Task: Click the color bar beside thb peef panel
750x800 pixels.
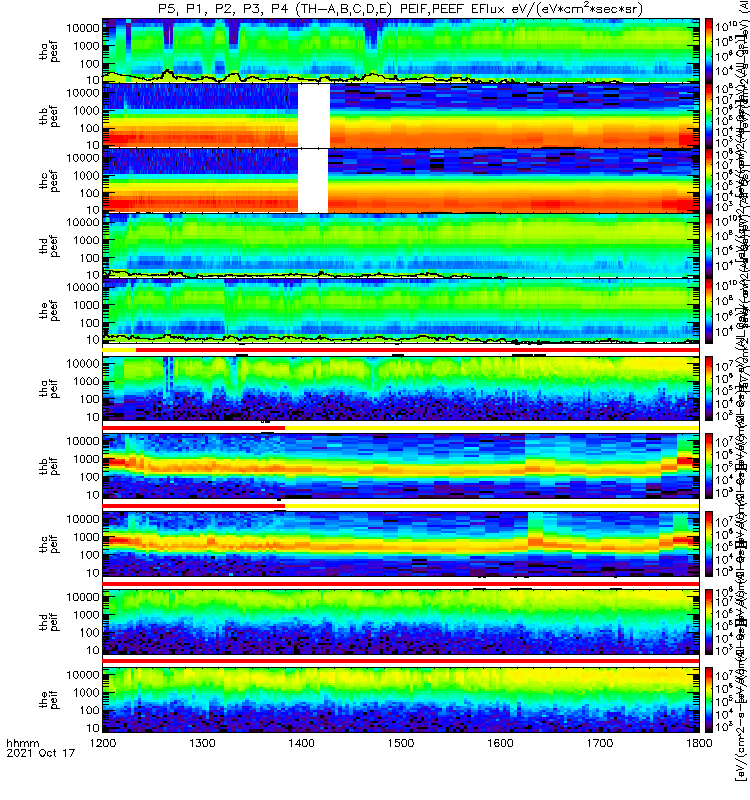Action: (x=709, y=115)
